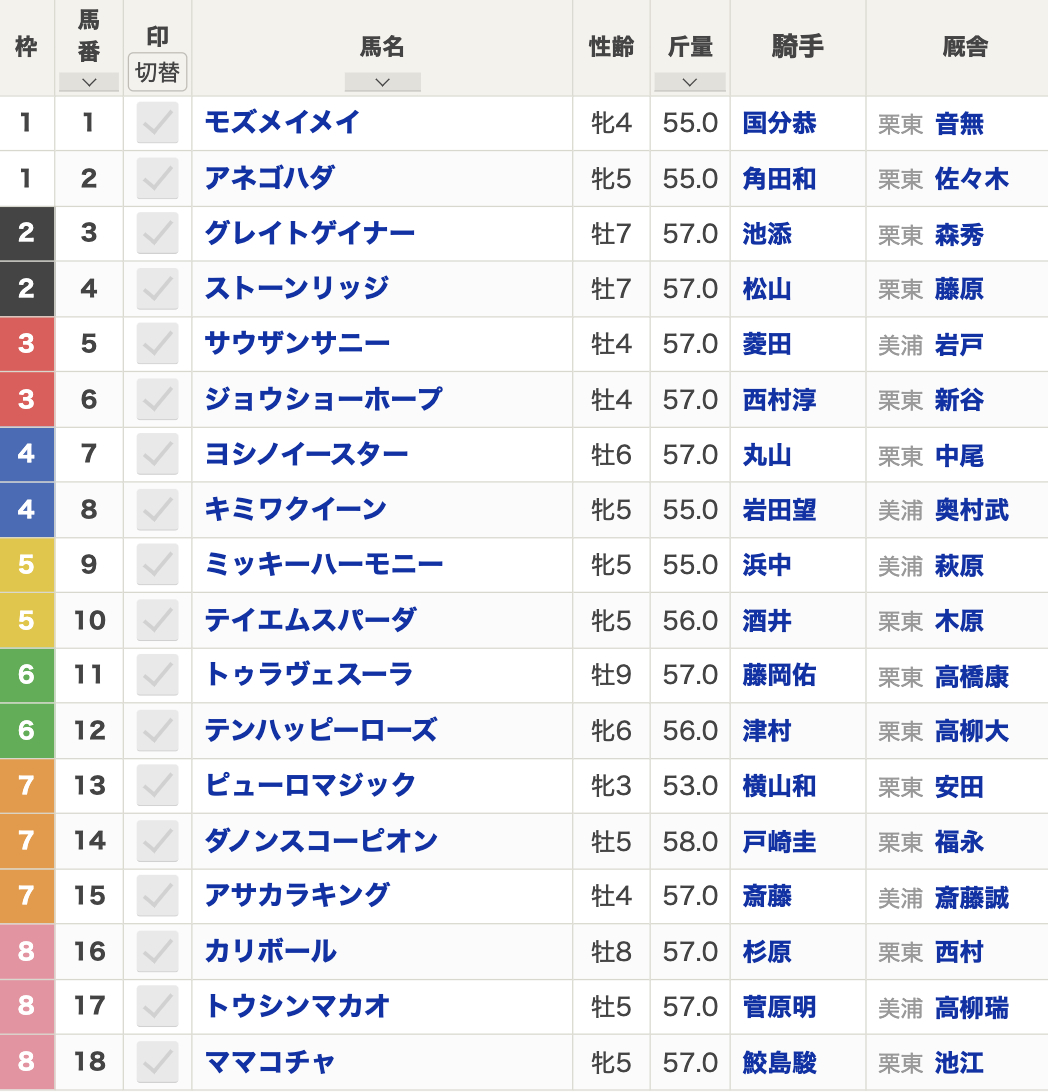Open jockey page for 西村淳
Image resolution: width=1048 pixels, height=1092 pixels.
pyautogui.click(x=779, y=400)
